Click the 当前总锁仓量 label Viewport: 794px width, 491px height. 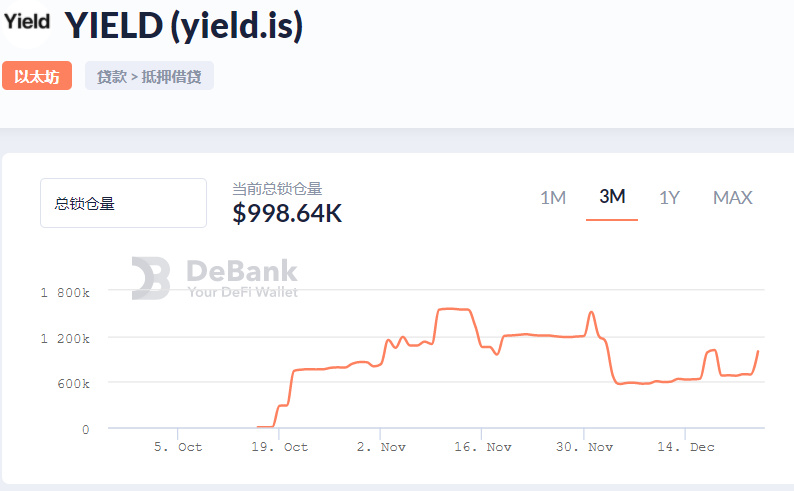pyautogui.click(x=277, y=188)
